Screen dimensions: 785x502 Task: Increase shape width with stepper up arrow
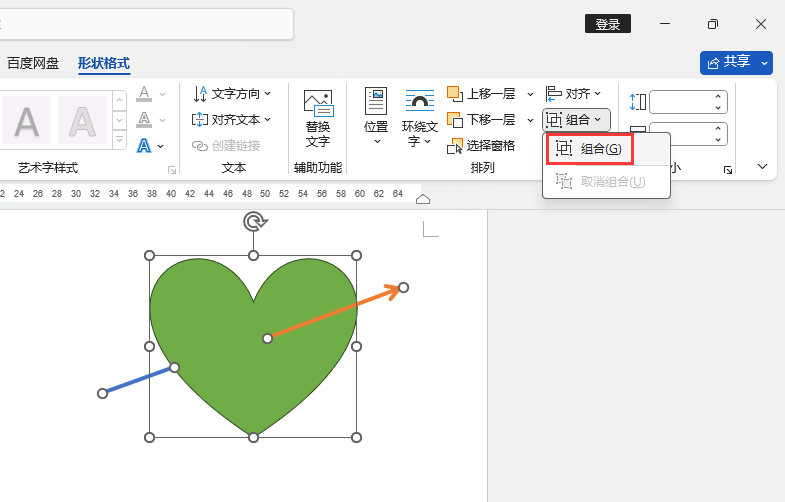718,128
